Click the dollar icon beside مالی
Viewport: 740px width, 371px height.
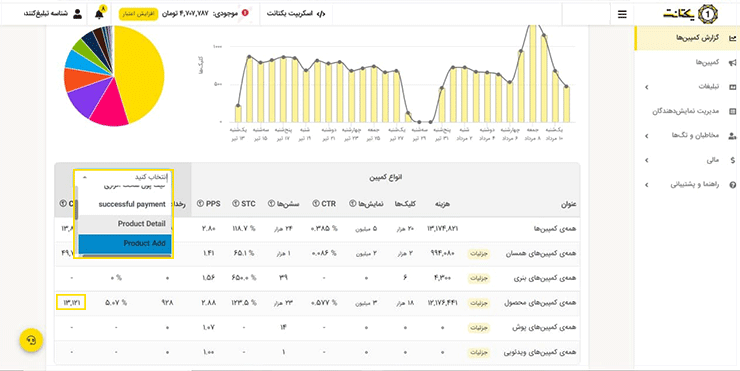pos(732,160)
